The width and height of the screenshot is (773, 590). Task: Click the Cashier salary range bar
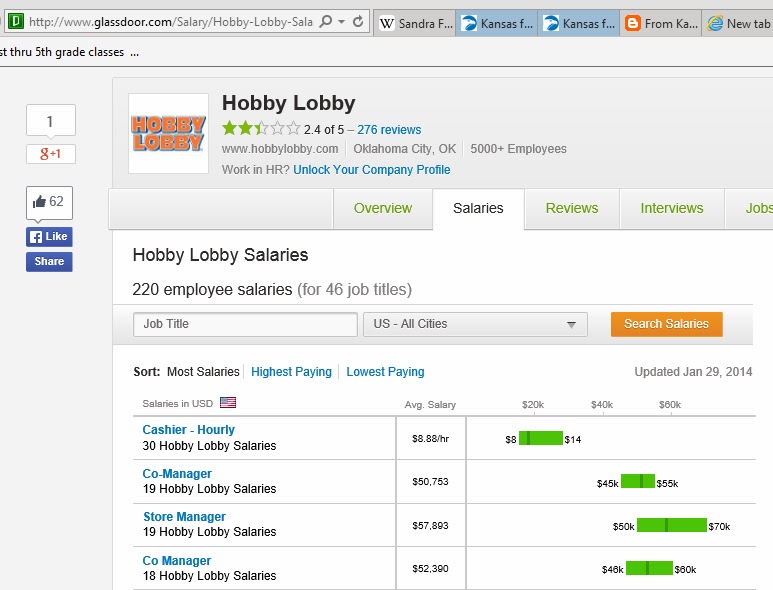point(541,438)
